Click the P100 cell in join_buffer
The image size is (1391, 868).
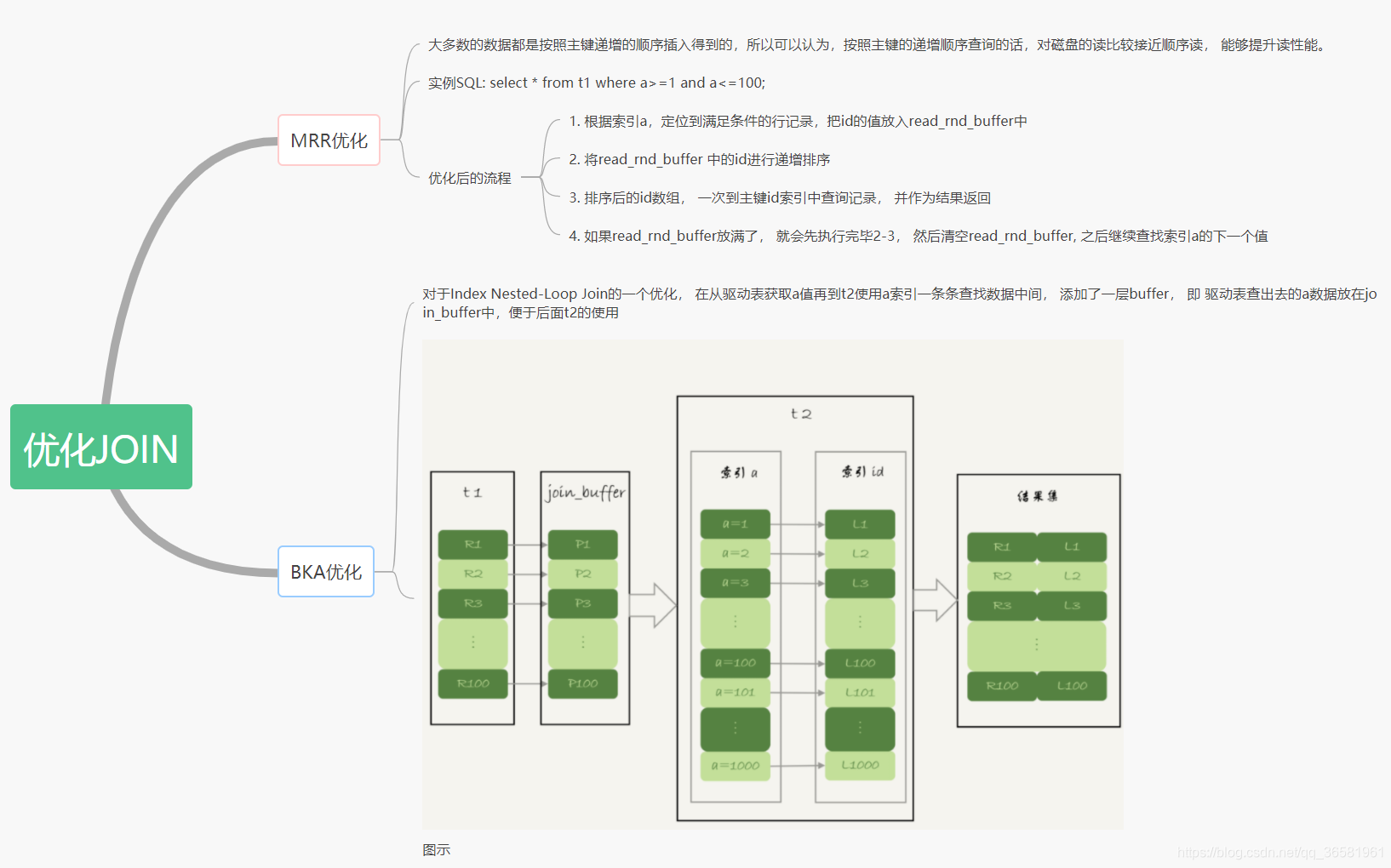pos(583,683)
